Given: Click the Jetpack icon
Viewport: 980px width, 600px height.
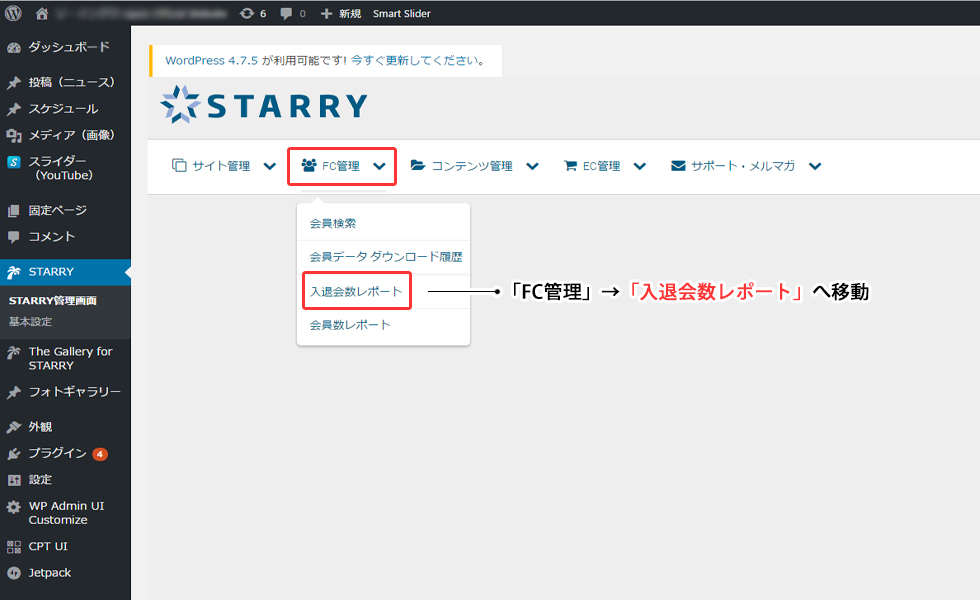Looking at the screenshot, I should pos(14,573).
